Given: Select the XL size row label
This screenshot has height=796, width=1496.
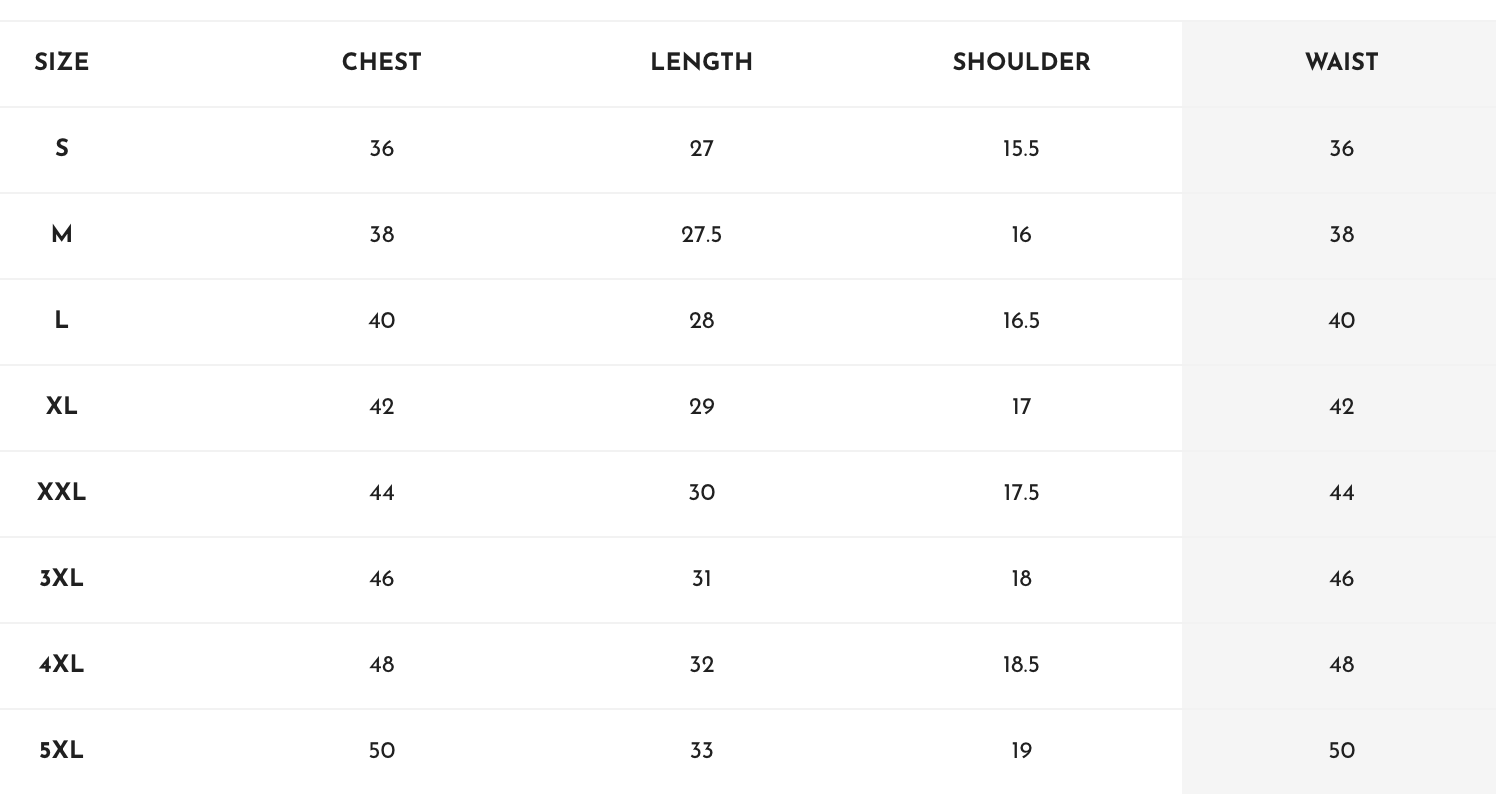Looking at the screenshot, I should click(61, 407).
